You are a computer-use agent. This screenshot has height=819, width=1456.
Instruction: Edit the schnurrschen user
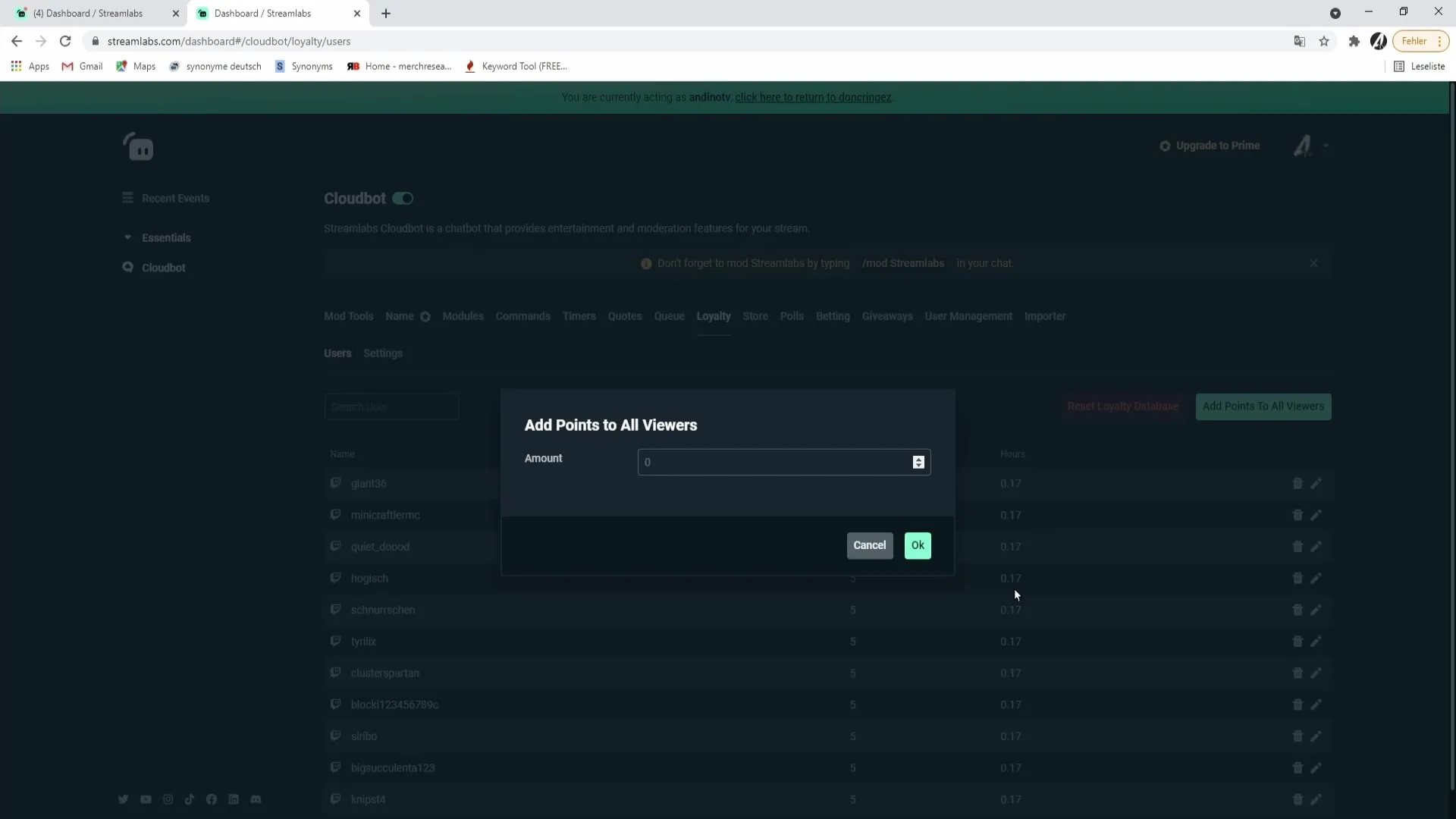point(1316,610)
